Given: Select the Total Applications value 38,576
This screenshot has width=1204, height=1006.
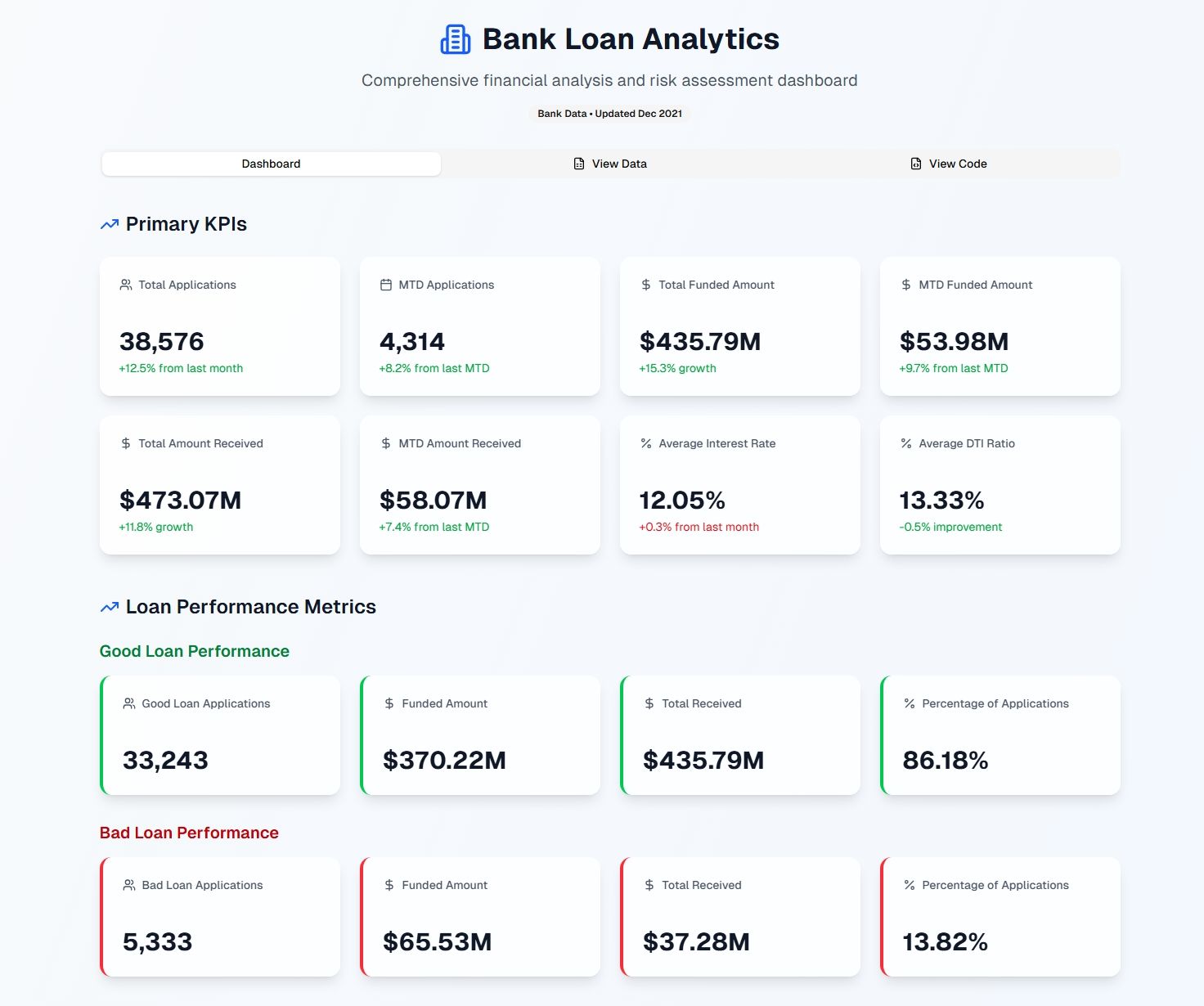Looking at the screenshot, I should pyautogui.click(x=163, y=341).
